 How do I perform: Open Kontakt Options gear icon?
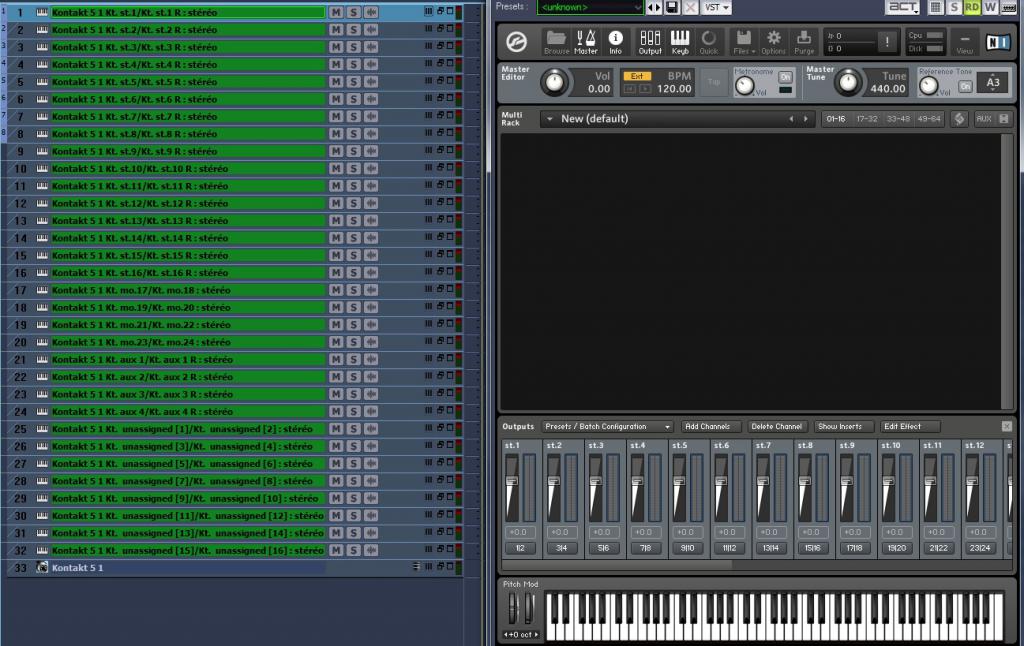coord(773,42)
